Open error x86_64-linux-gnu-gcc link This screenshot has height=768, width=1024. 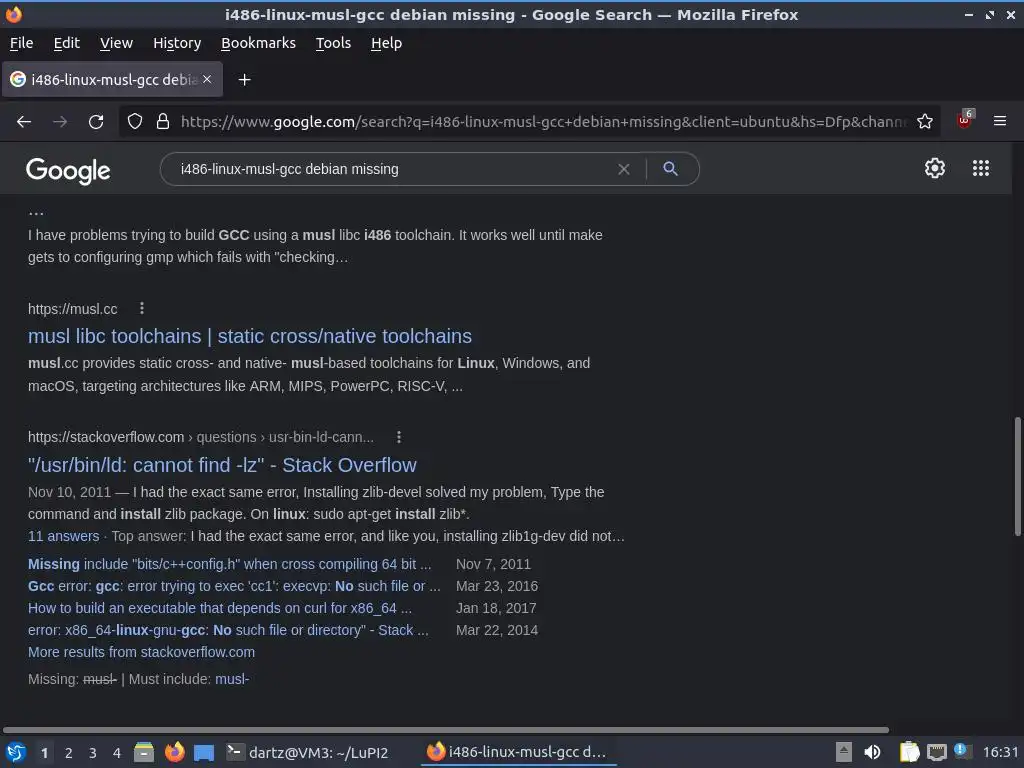[x=228, y=630]
